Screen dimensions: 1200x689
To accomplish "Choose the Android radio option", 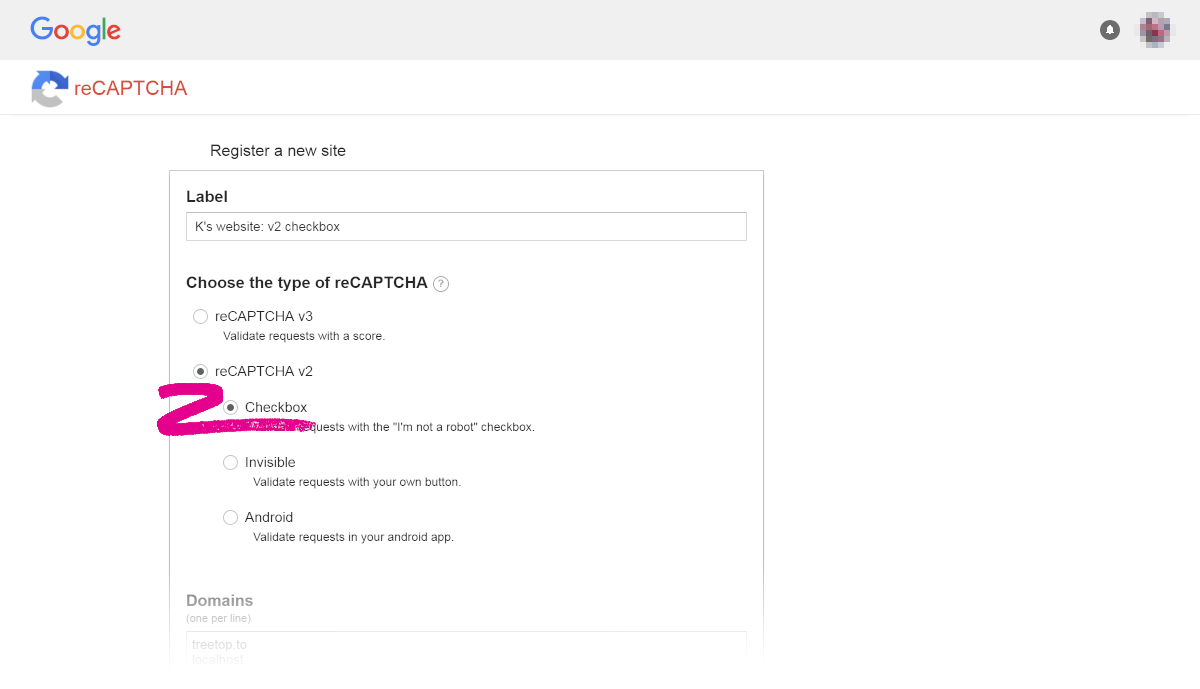I will [x=230, y=517].
